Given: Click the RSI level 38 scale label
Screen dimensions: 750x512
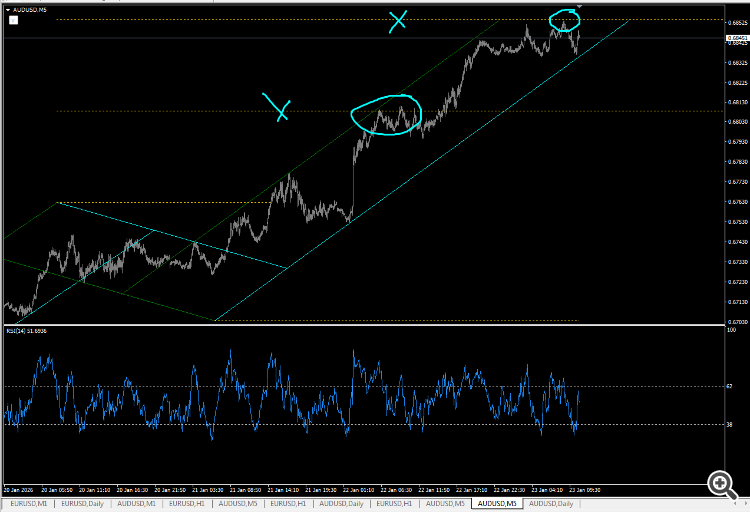Looking at the screenshot, I should (x=729, y=424).
